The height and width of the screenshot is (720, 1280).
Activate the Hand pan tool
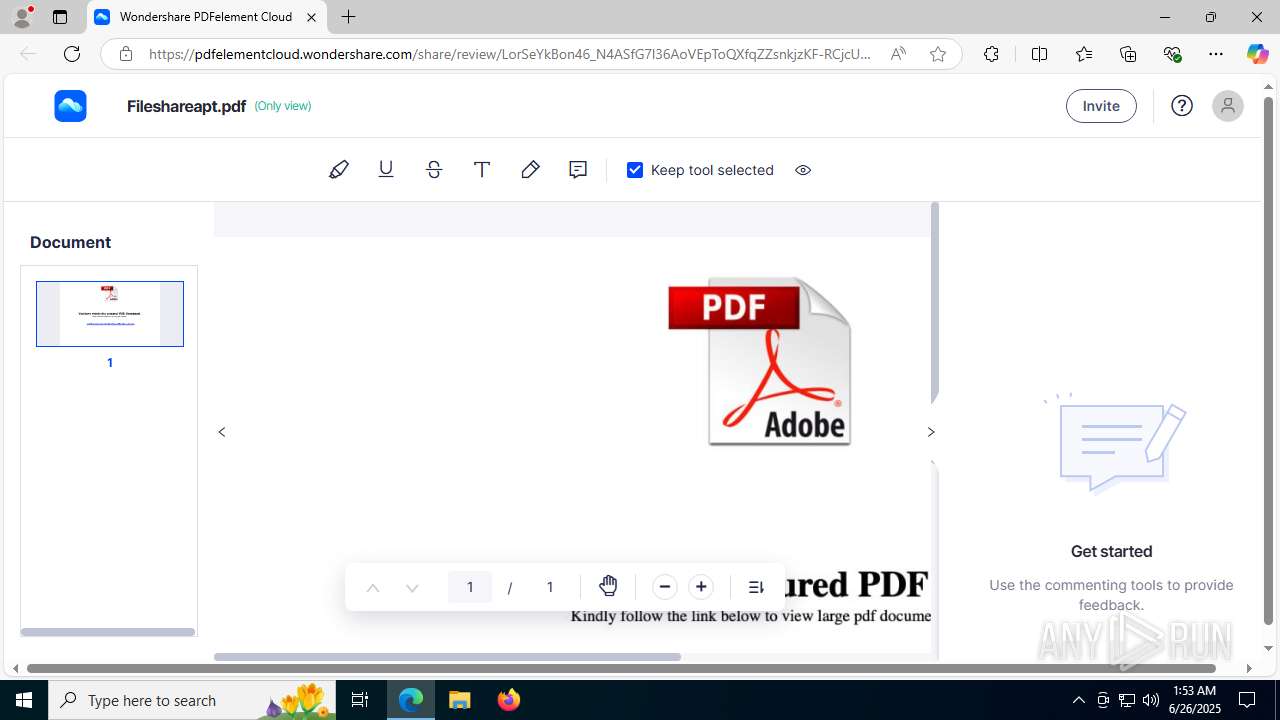[608, 587]
